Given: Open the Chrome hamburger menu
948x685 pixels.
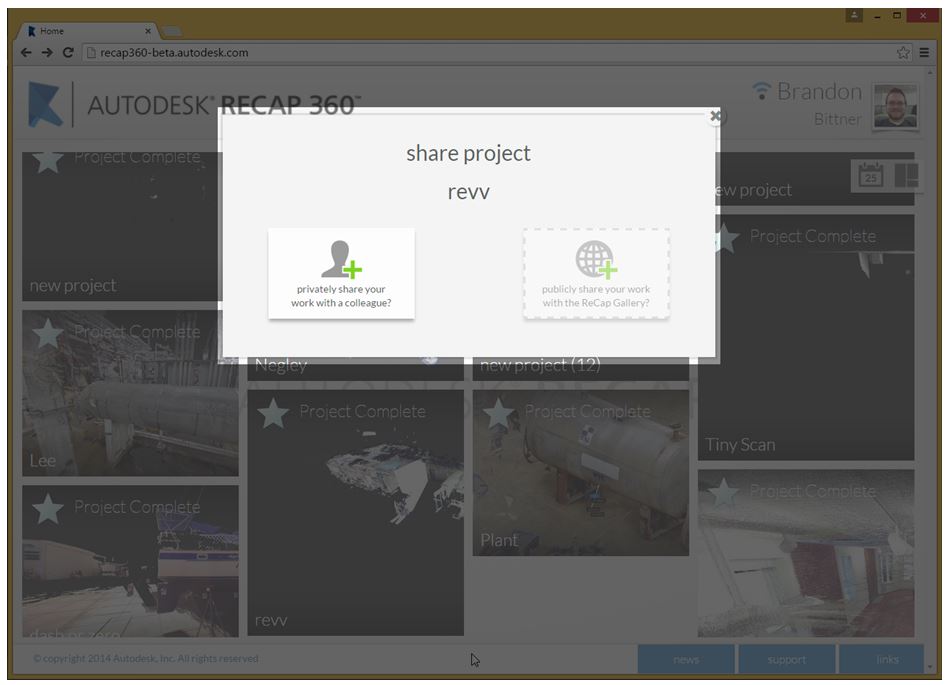Looking at the screenshot, I should pyautogui.click(x=924, y=53).
